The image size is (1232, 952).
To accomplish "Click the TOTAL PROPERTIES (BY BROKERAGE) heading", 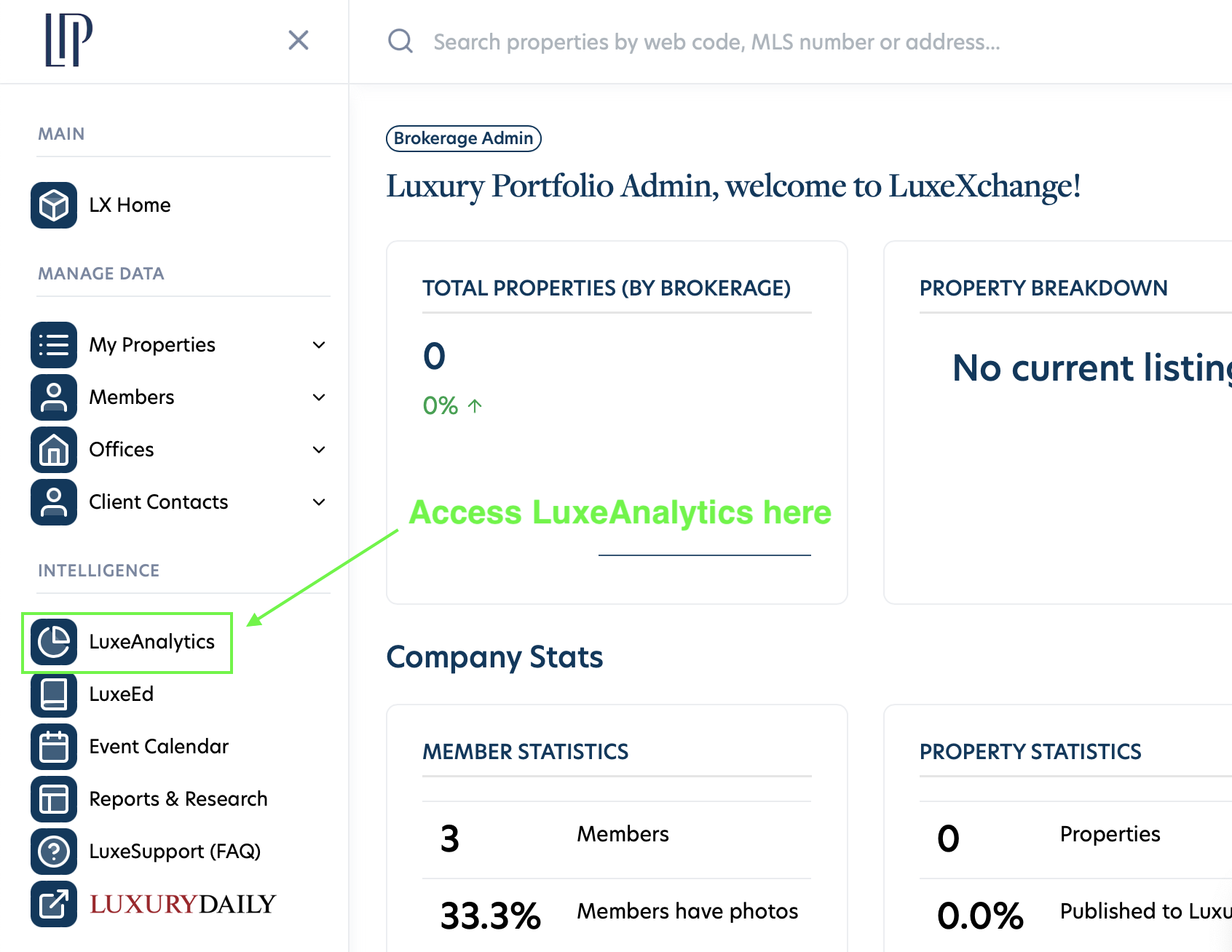I will (607, 288).
